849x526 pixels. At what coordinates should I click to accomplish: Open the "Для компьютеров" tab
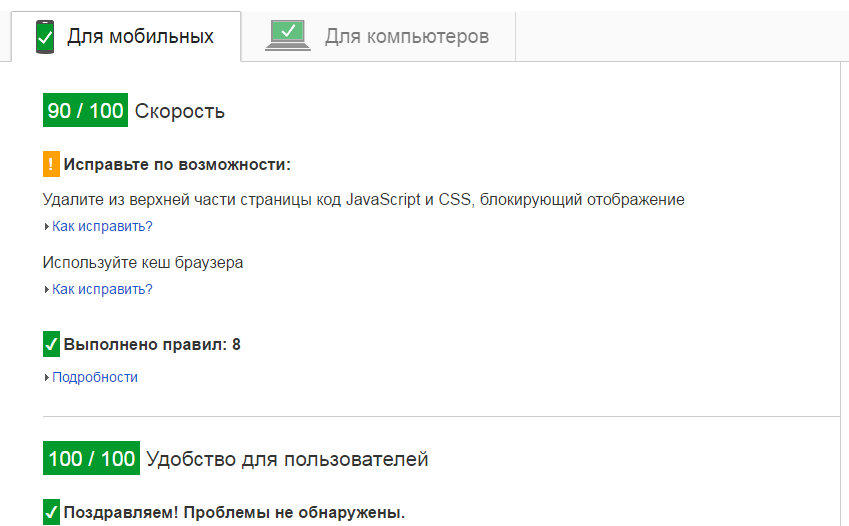tap(406, 37)
